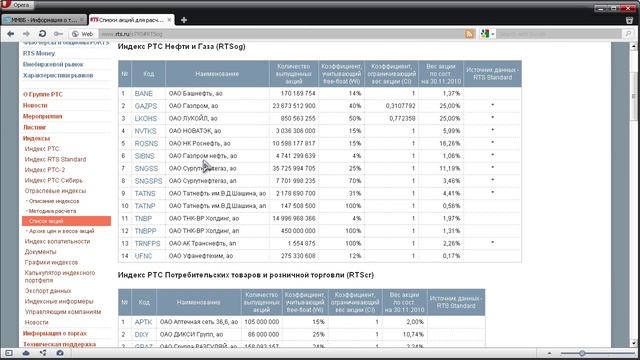
Task: Open Методика расчета sublink
Action: point(51,211)
